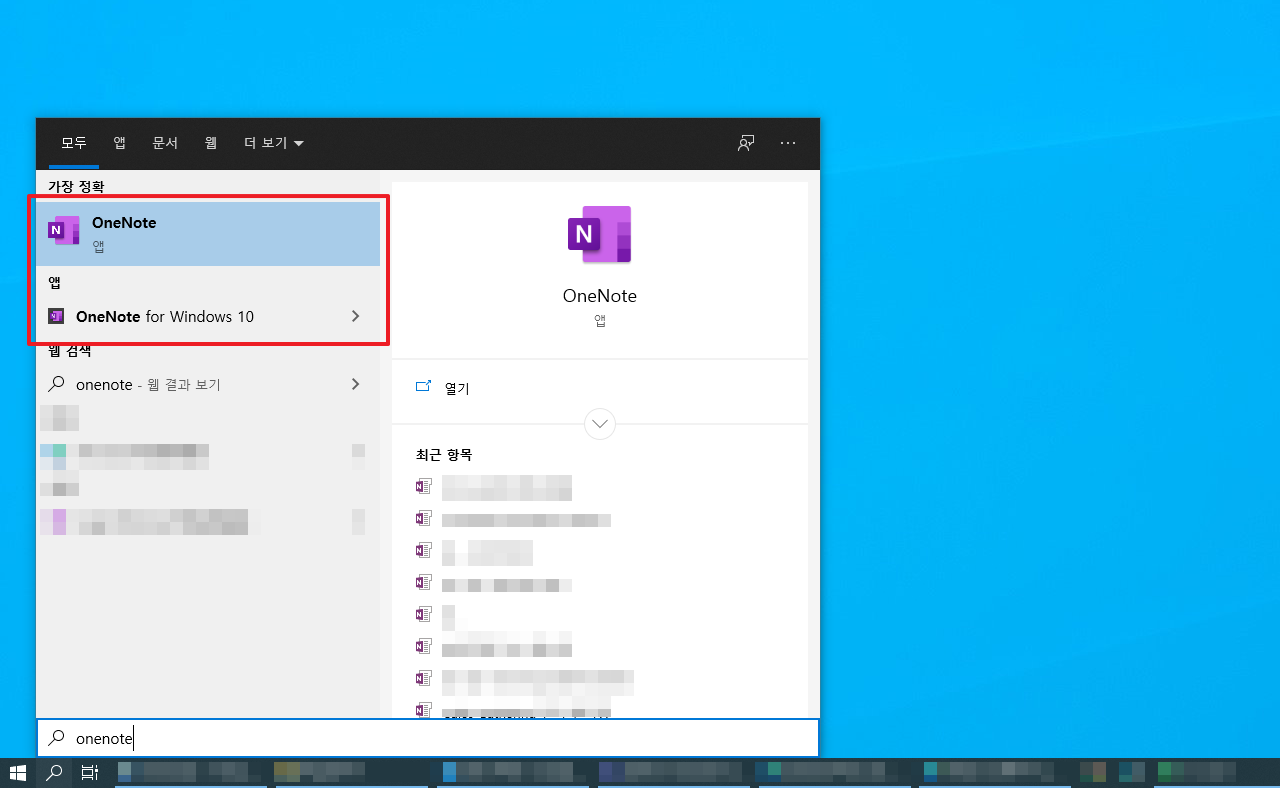Click the magnifier icon beside onenote web search
1280x788 pixels.
point(57,384)
